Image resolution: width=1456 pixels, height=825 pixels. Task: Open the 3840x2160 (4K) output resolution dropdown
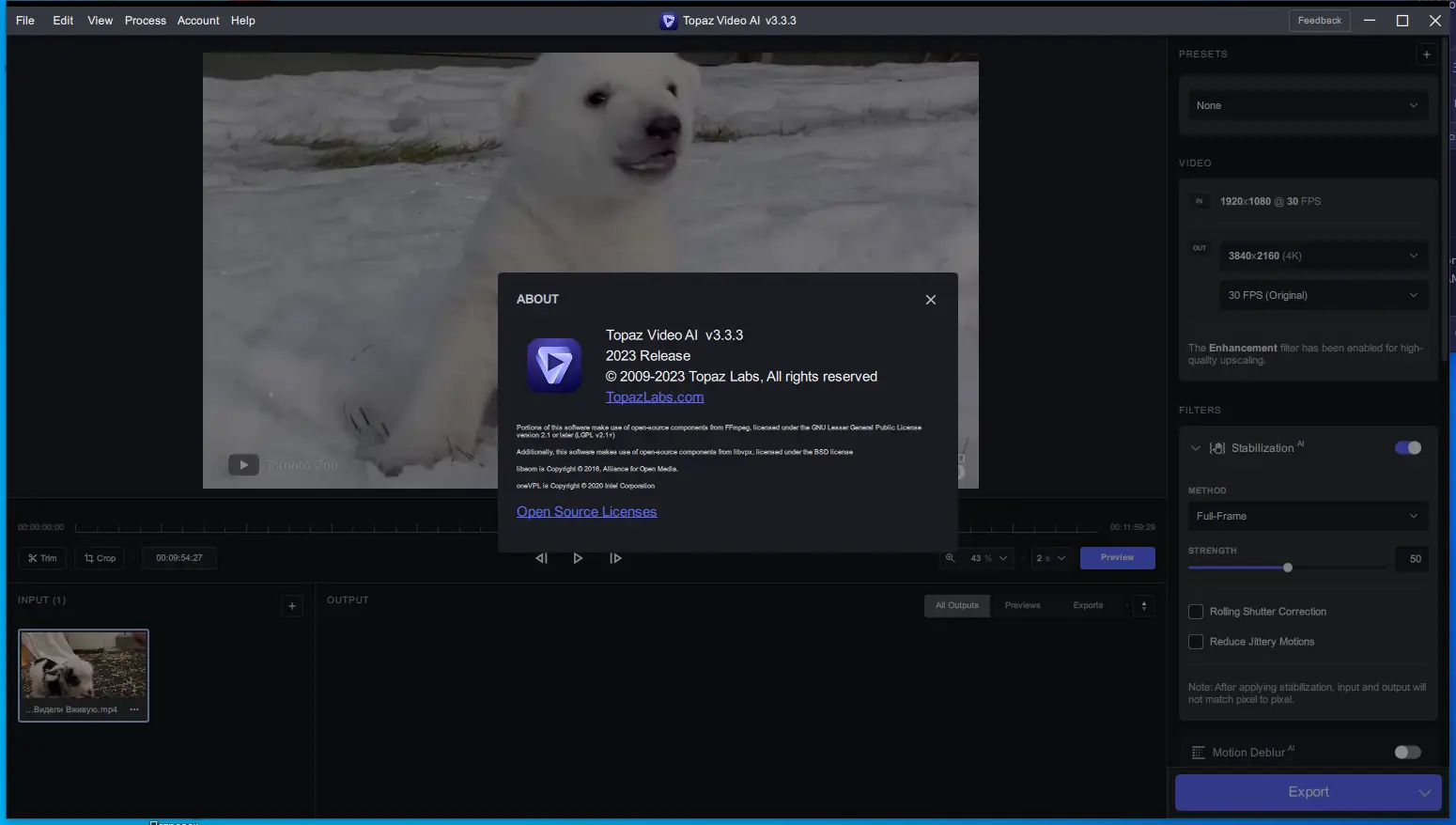1323,256
